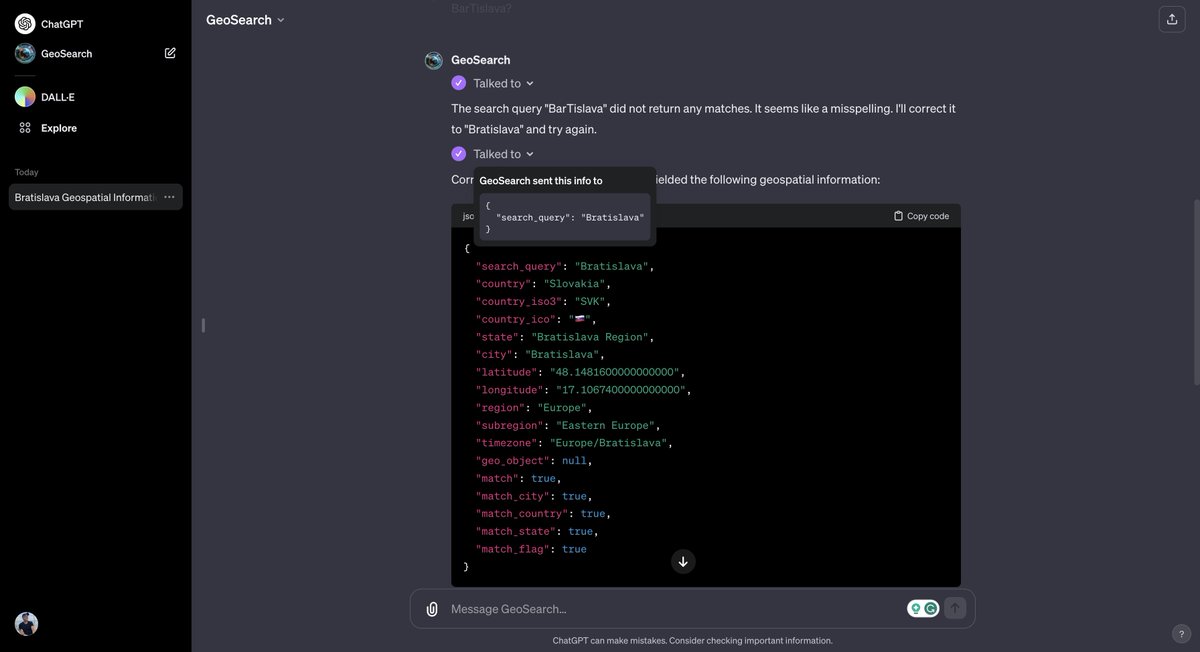Click the send message arrow button
This screenshot has width=1200, height=652.
click(955, 608)
